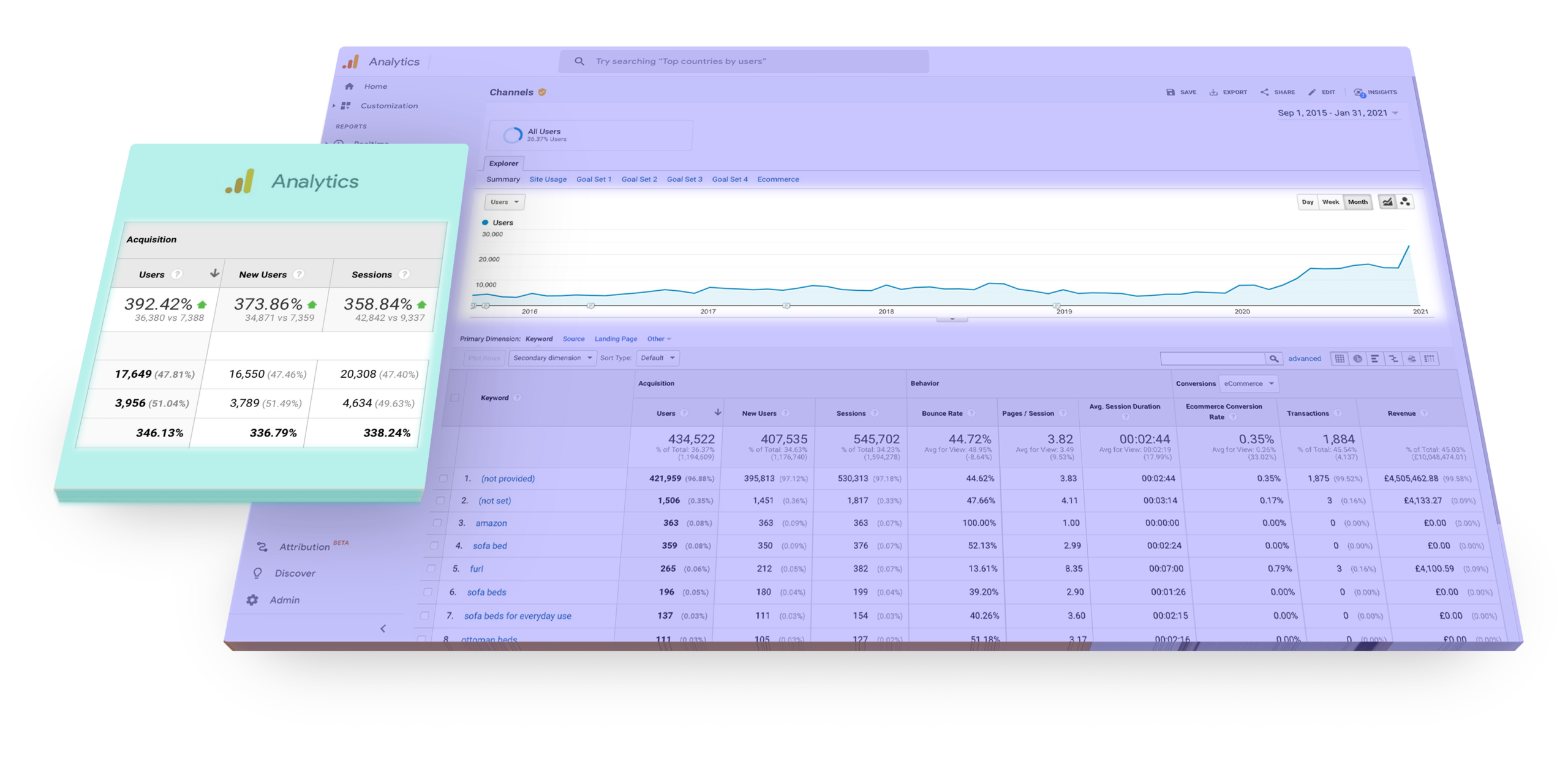Open the Secondary dimension dropdown
The width and height of the screenshot is (1568, 761).
click(551, 358)
